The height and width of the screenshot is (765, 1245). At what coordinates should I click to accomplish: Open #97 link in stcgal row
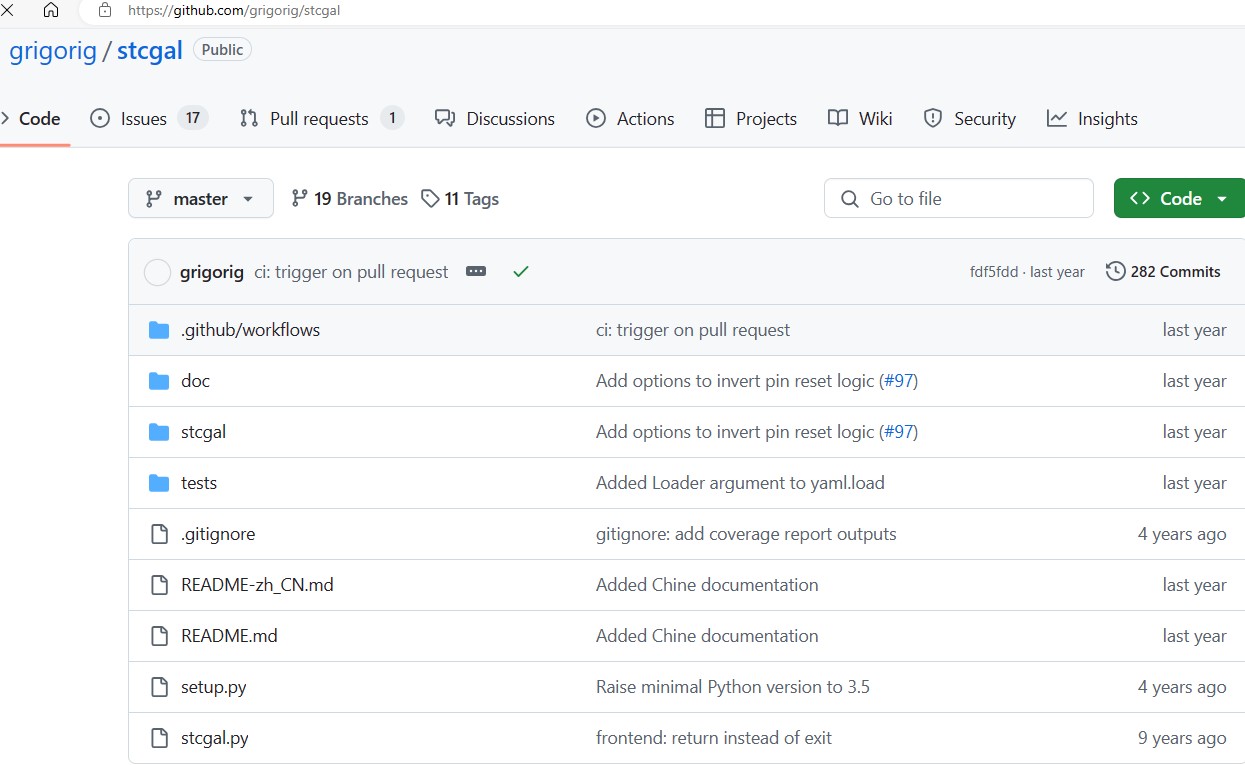(x=898, y=432)
